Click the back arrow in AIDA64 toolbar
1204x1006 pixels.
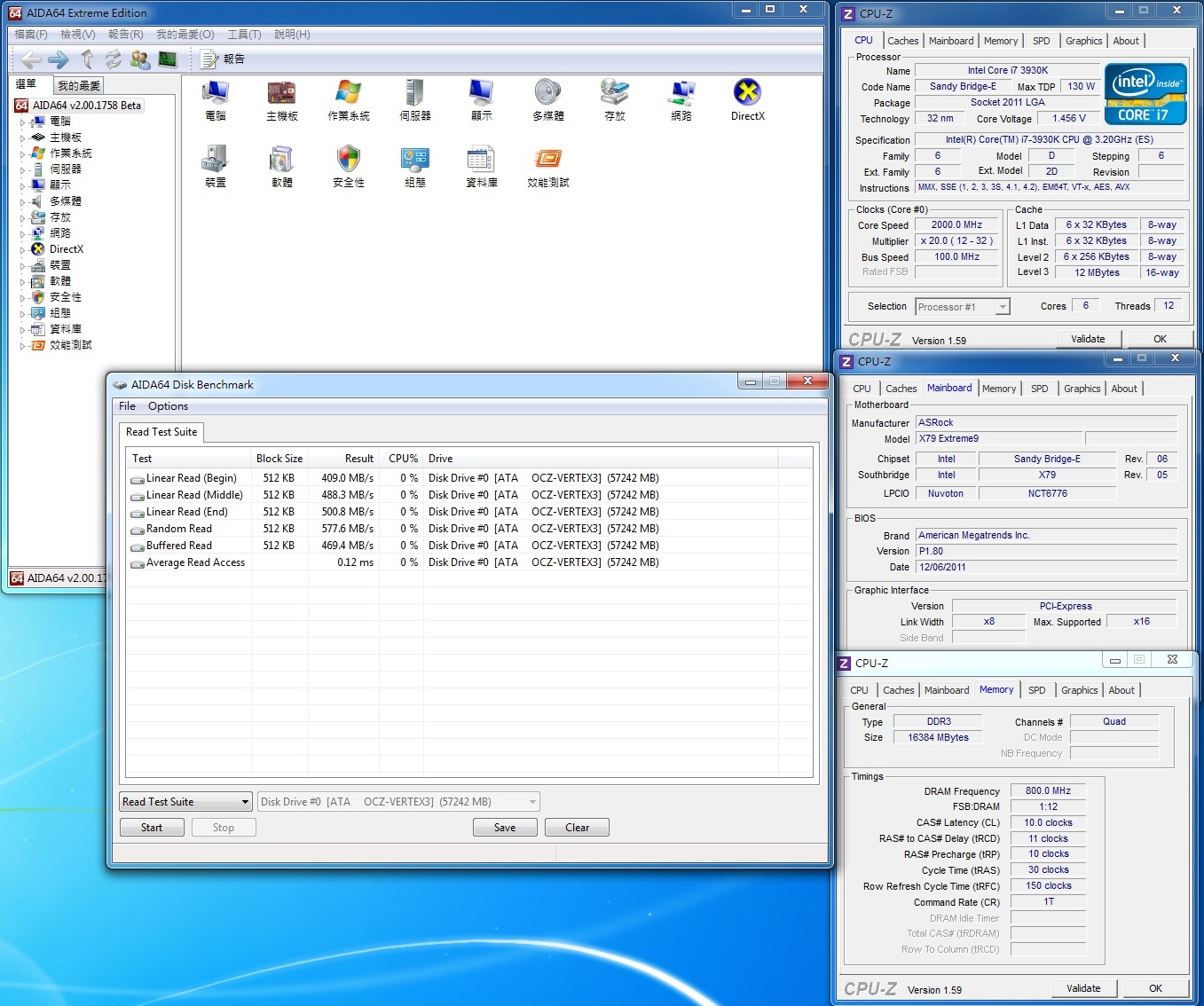coord(31,59)
